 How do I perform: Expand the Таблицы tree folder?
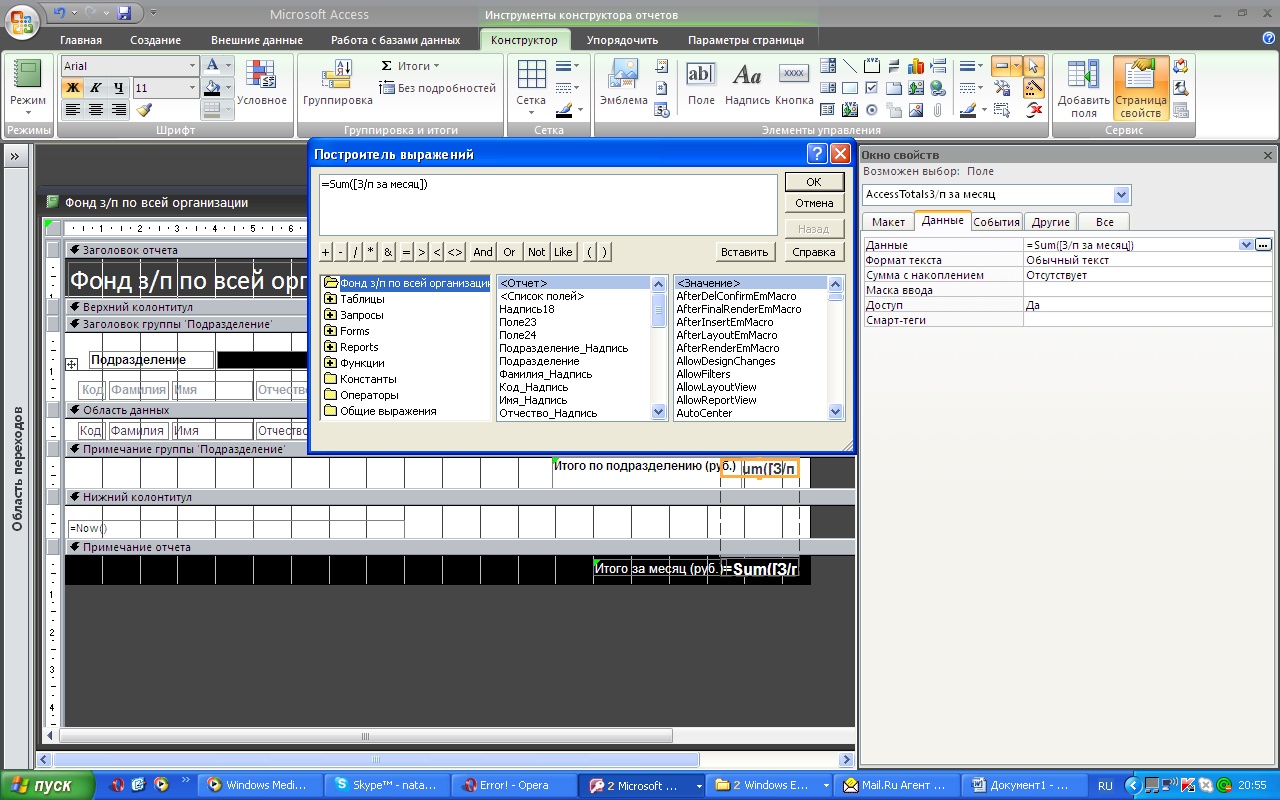[x=330, y=299]
